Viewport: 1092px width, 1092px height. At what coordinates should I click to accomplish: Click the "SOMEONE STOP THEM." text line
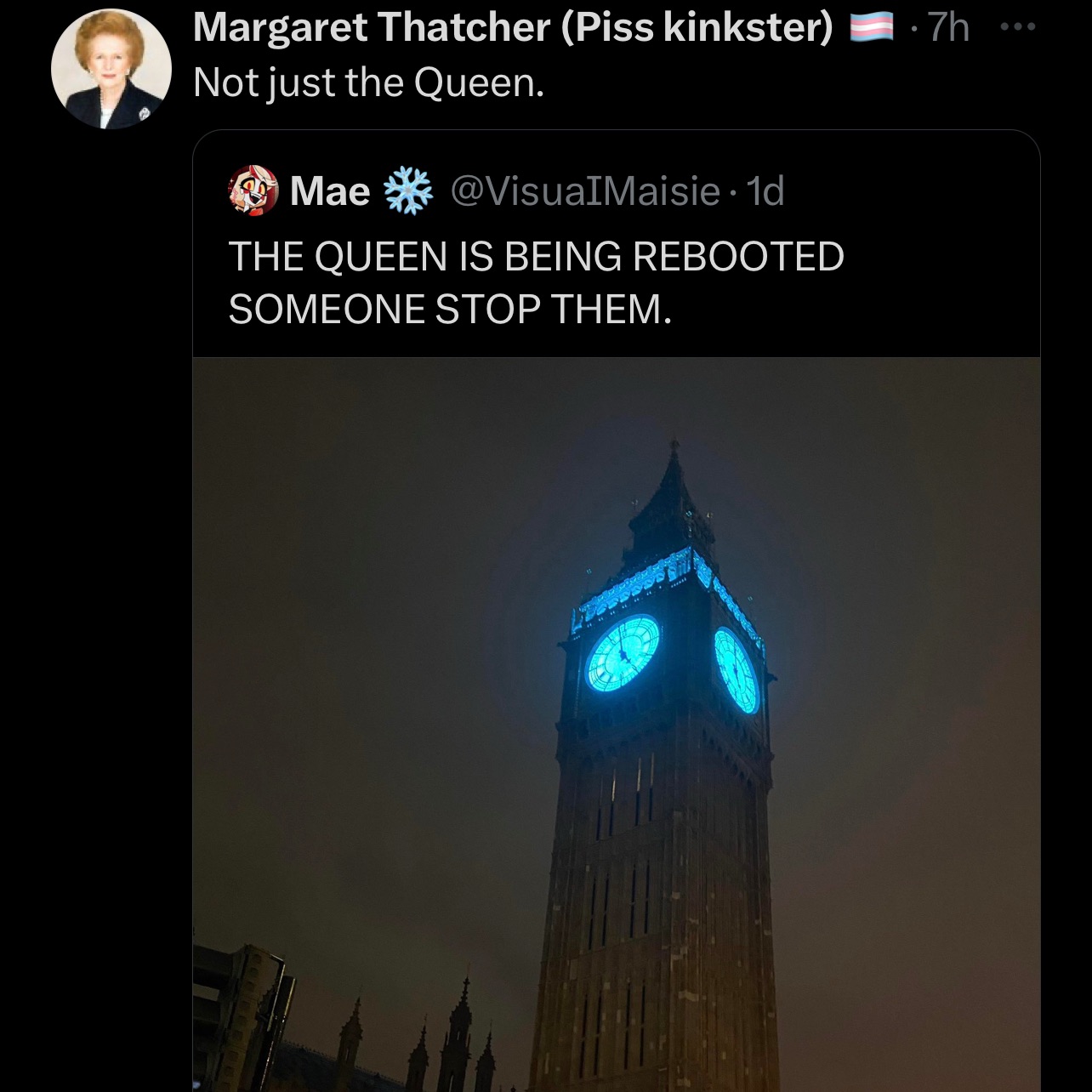[x=450, y=309]
